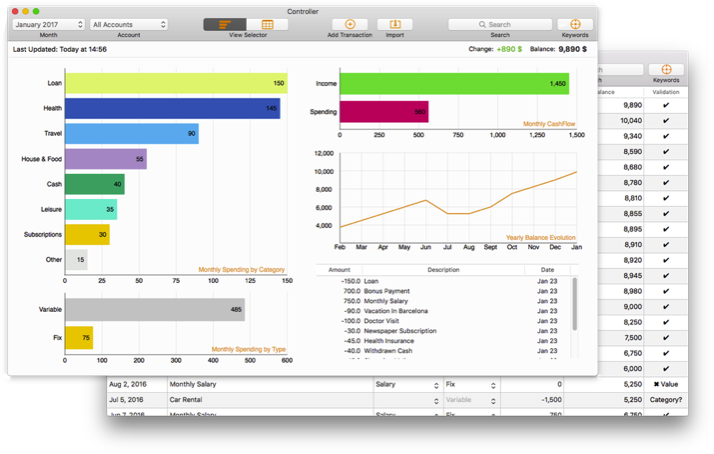Viewport: 714px width, 454px height.
Task: Toggle validation checkmark for 9,890 balance row
Action: pyautogui.click(x=666, y=105)
